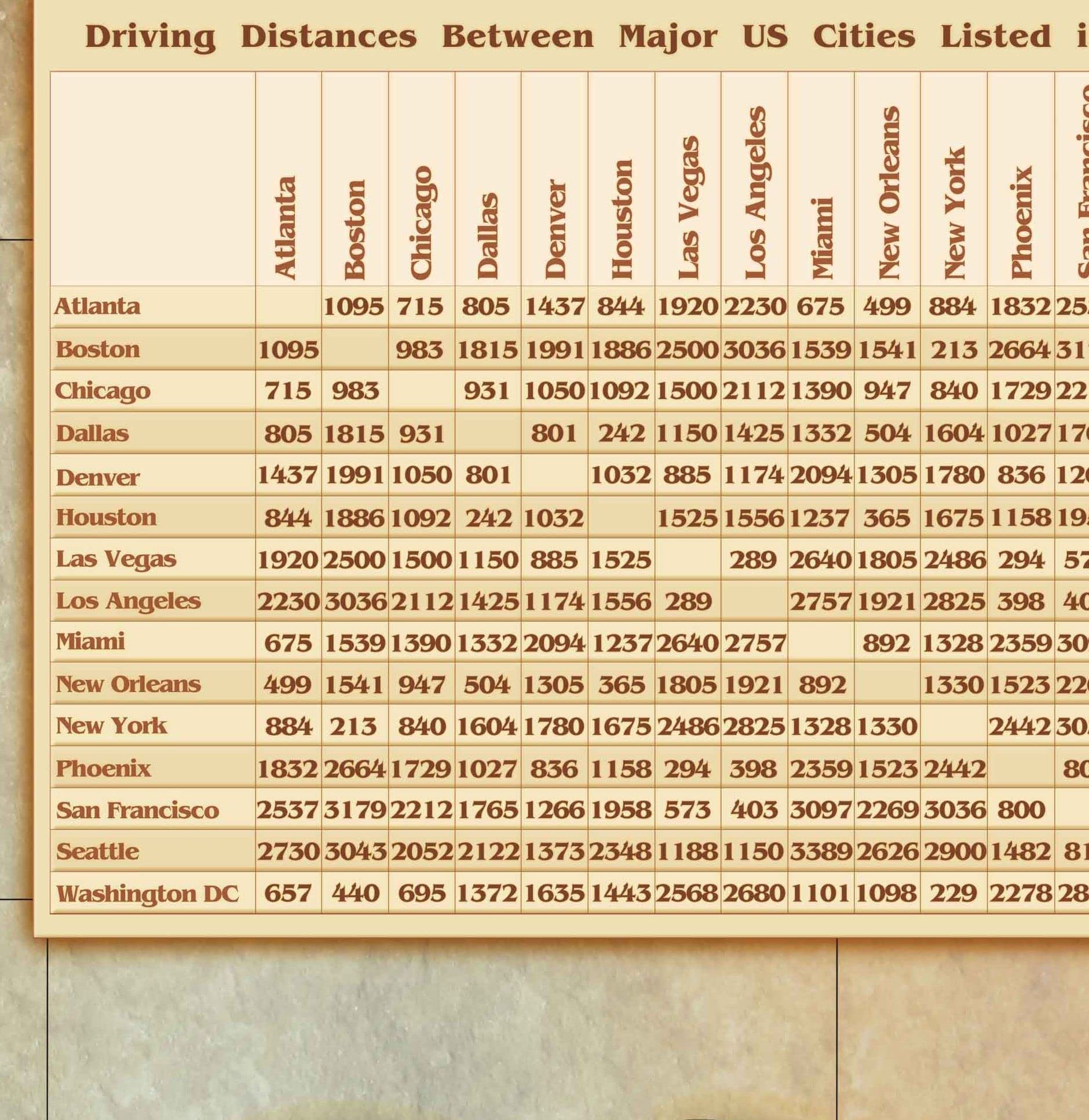1089x1120 pixels.
Task: Click 1095 in the Atlanta row
Action: click(x=354, y=306)
